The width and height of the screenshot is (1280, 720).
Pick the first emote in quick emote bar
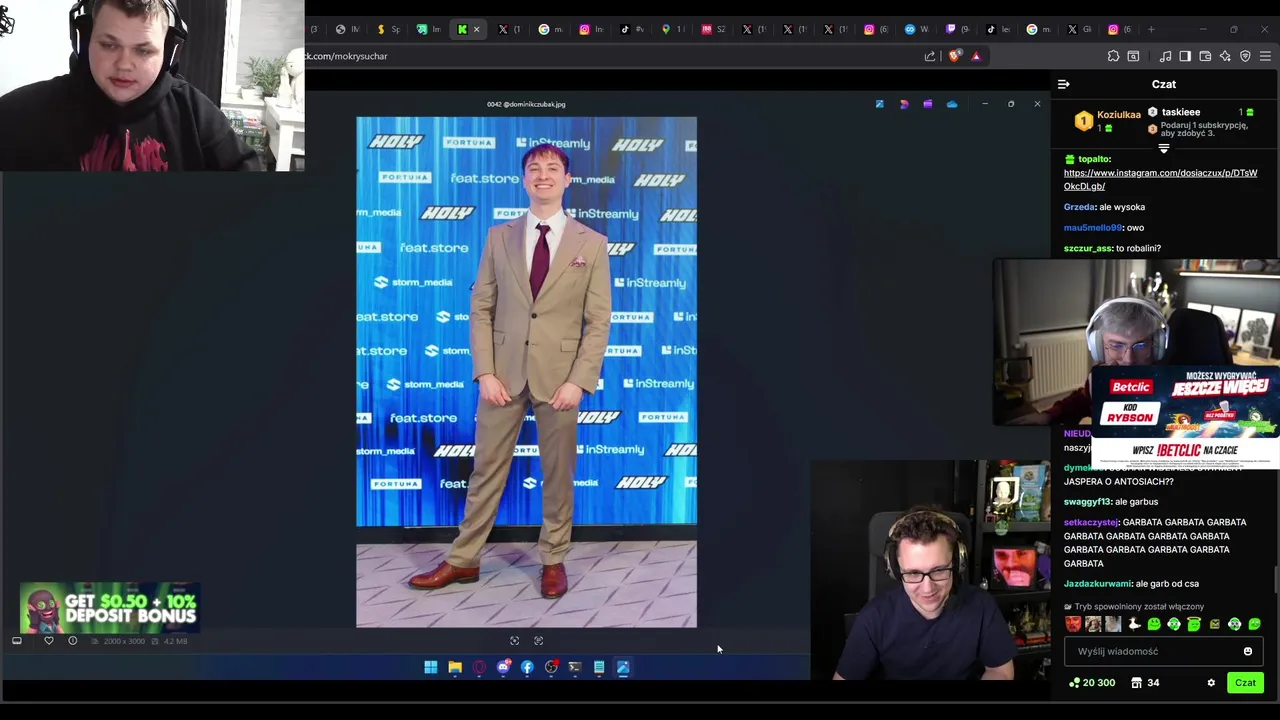(1073, 624)
